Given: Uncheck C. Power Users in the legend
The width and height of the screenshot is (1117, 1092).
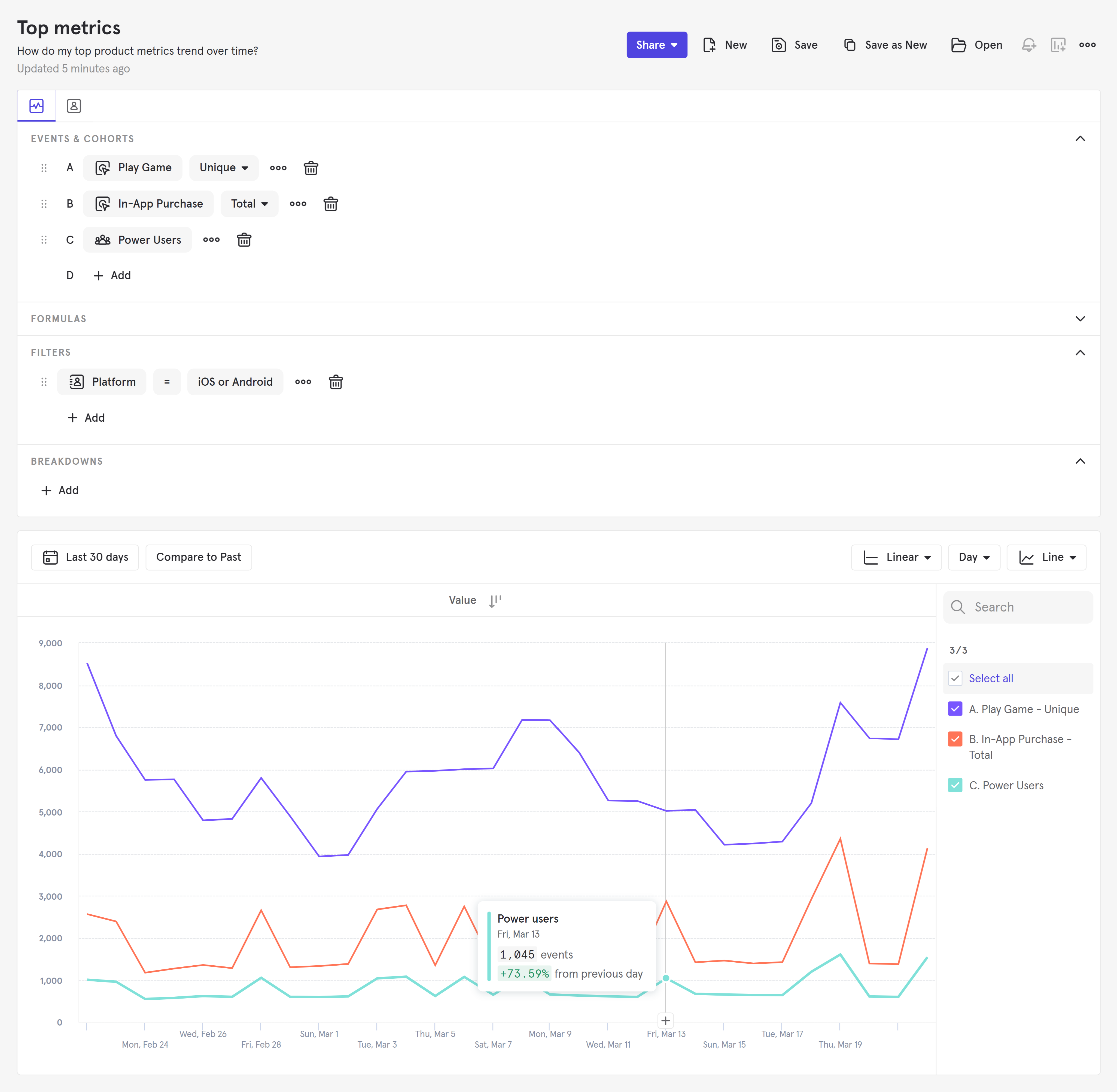Looking at the screenshot, I should click(955, 785).
